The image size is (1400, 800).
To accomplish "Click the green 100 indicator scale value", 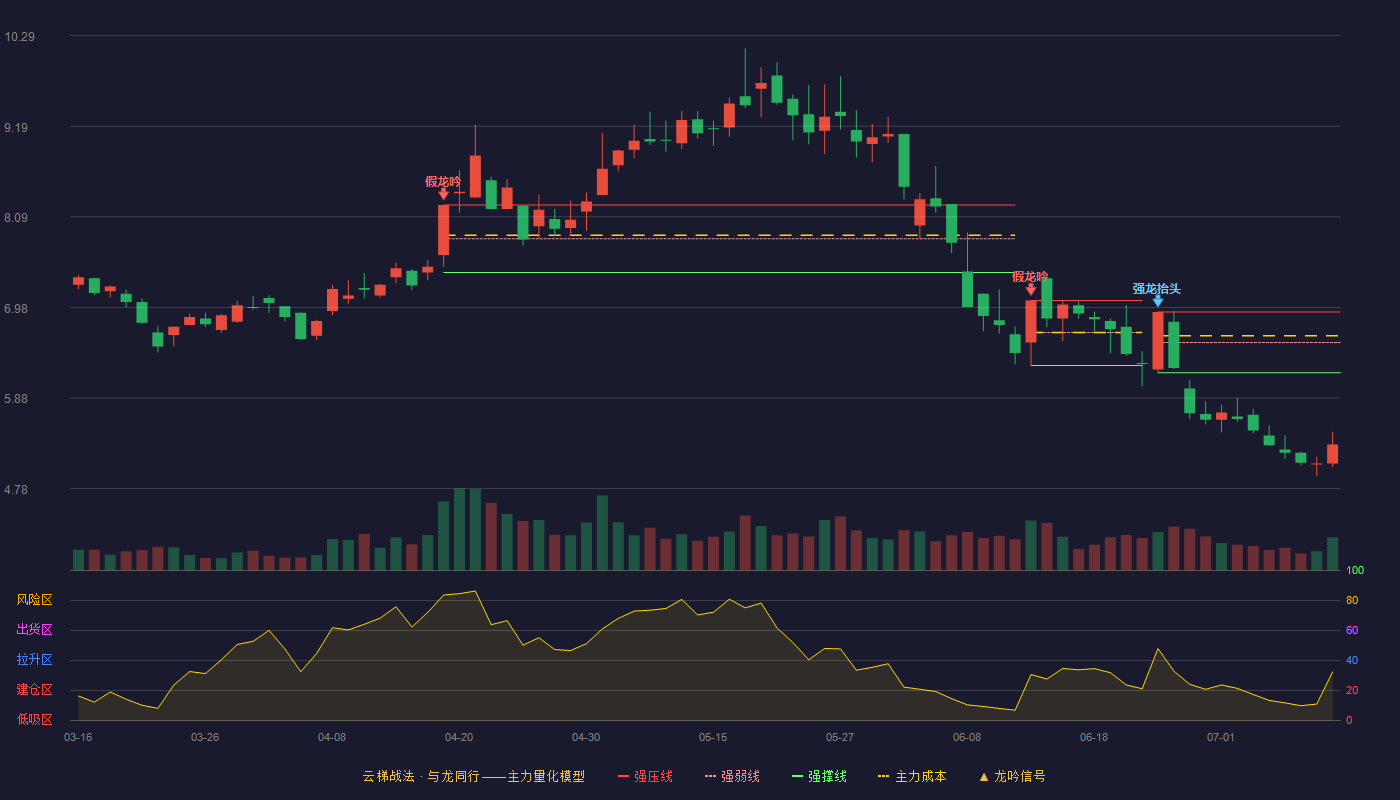I will (x=1355, y=570).
